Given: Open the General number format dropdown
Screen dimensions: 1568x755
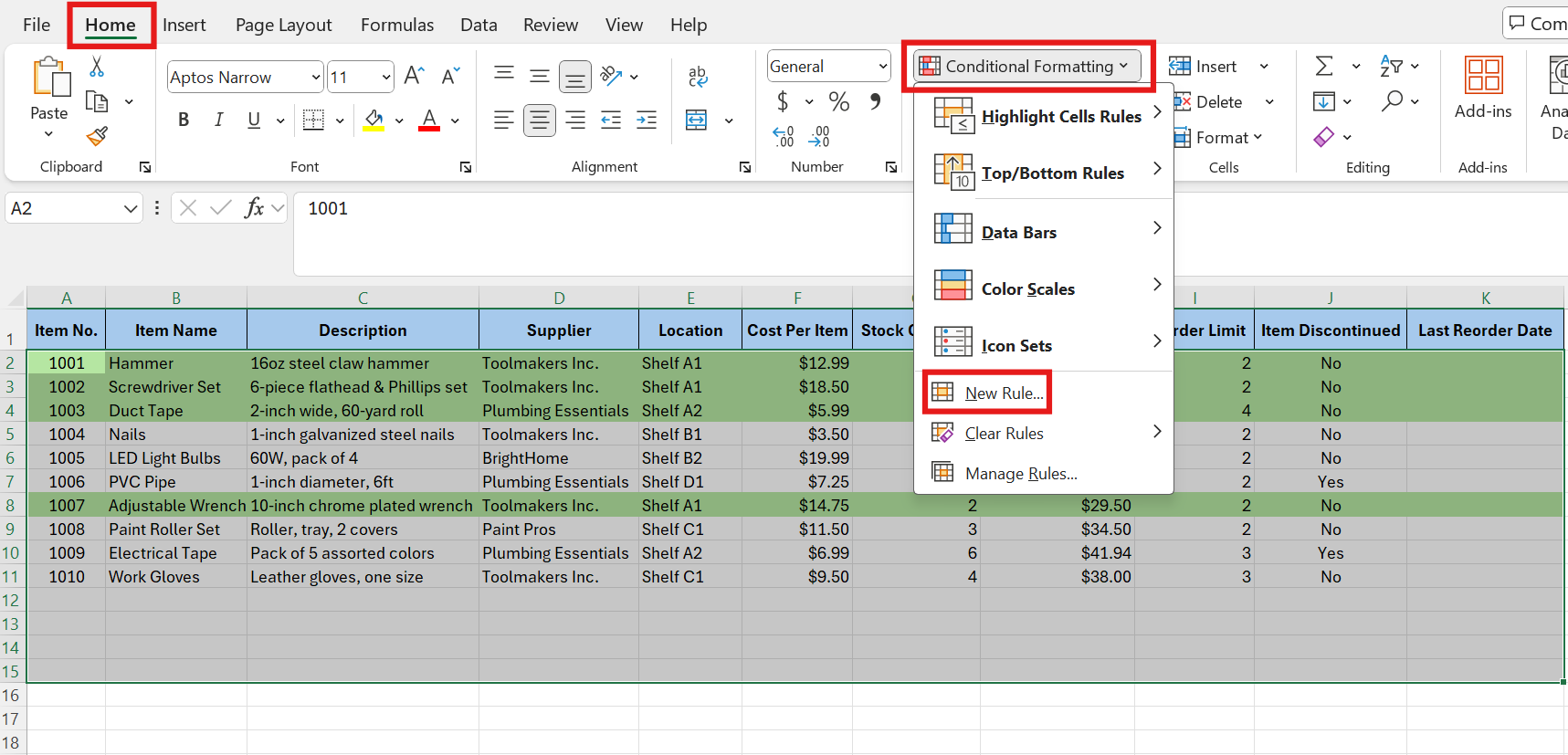Looking at the screenshot, I should pos(882,67).
